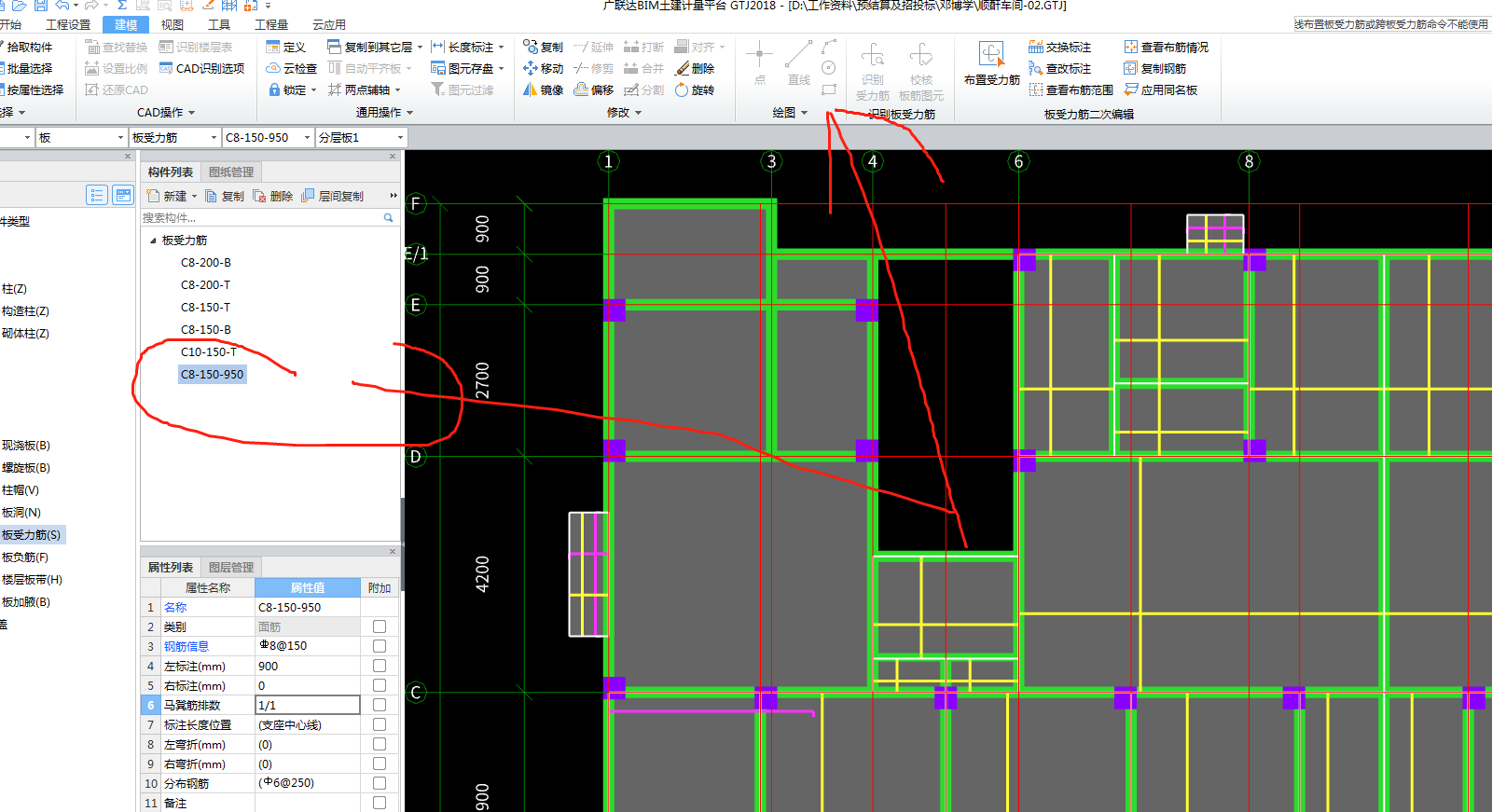Open the C8-150-950 component dropdown

(307, 137)
